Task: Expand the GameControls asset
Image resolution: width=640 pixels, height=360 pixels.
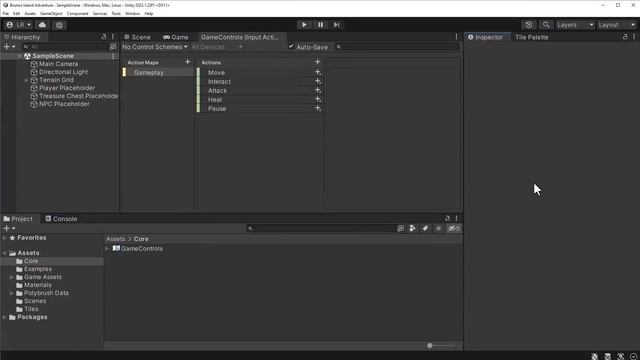Action: pos(107,249)
